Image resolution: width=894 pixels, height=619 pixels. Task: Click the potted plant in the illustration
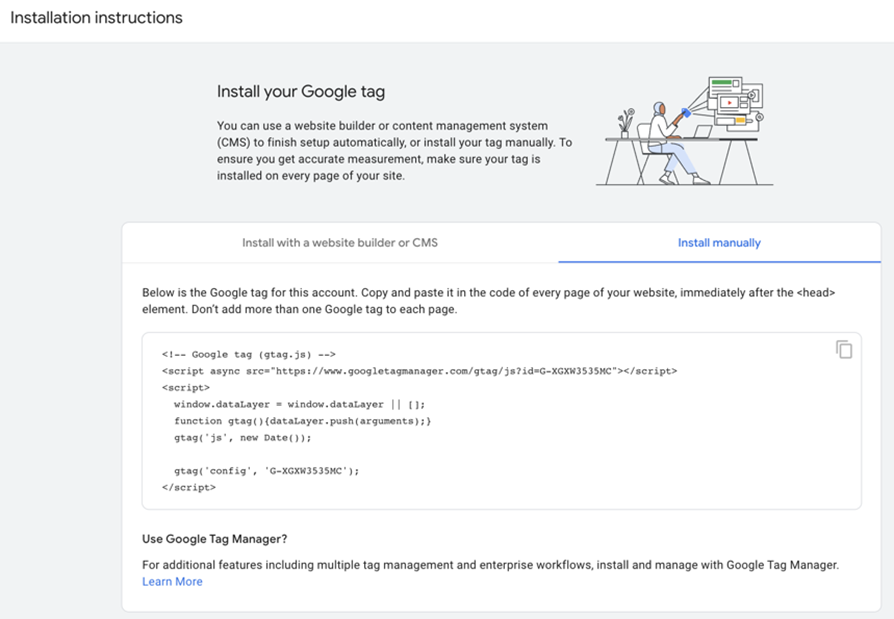tap(626, 122)
